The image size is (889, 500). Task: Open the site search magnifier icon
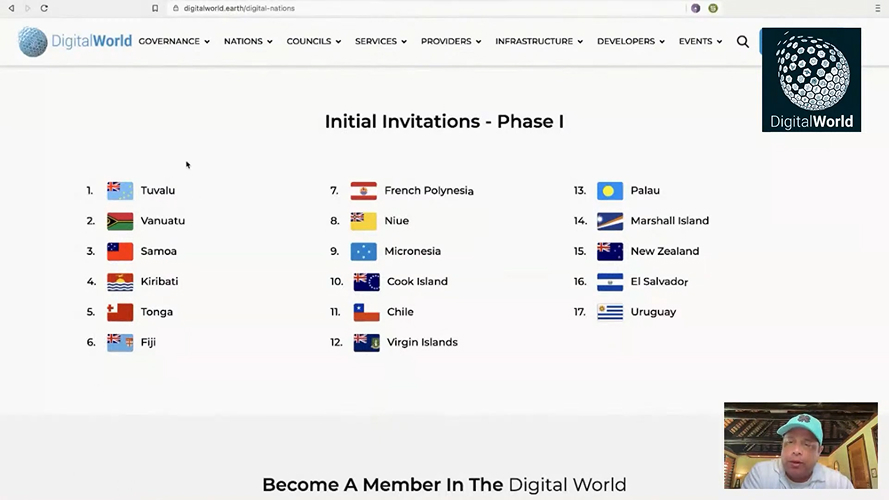point(743,42)
